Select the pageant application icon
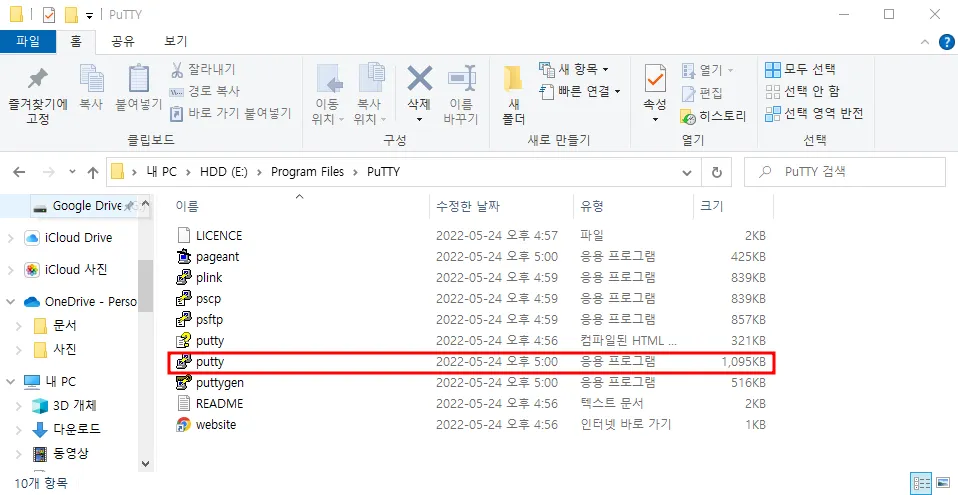The image size is (958, 495). 184,257
